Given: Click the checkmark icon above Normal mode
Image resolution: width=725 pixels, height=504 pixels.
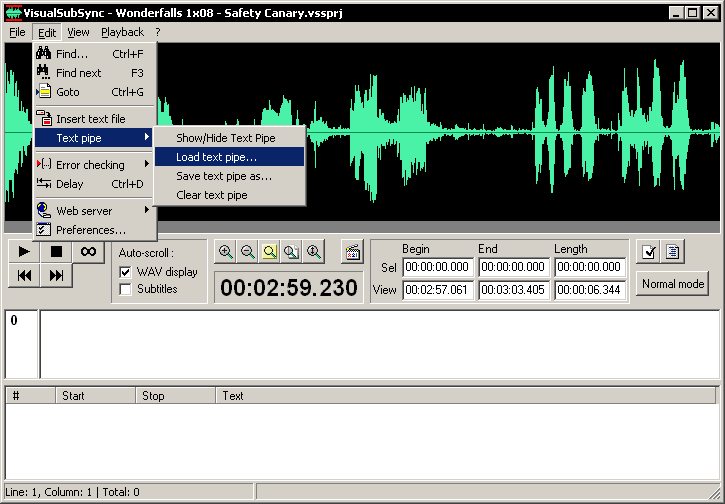Looking at the screenshot, I should pyautogui.click(x=649, y=252).
